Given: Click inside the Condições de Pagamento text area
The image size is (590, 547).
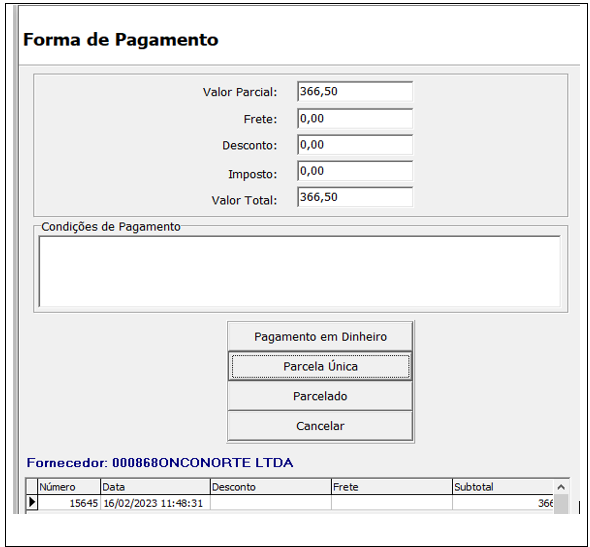Looking at the screenshot, I should point(300,271).
